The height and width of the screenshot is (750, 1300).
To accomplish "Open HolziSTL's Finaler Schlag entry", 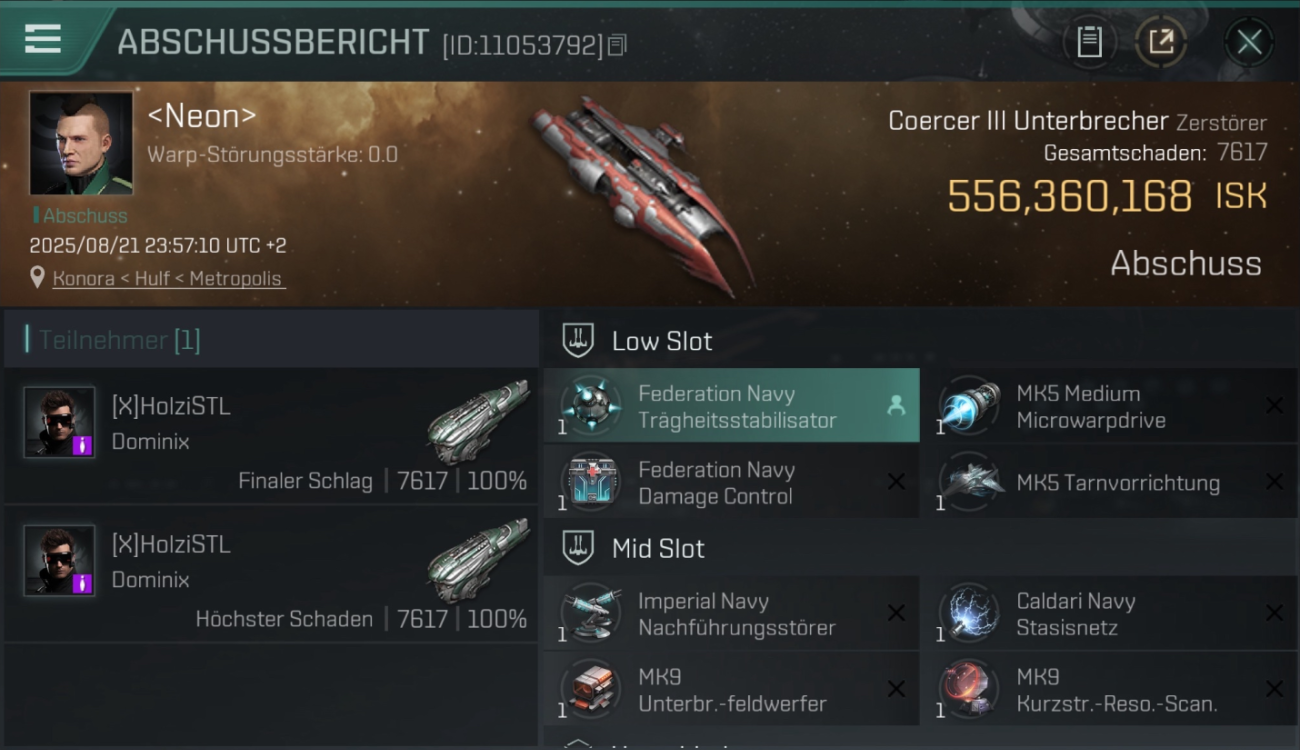I will pyautogui.click(x=270, y=436).
